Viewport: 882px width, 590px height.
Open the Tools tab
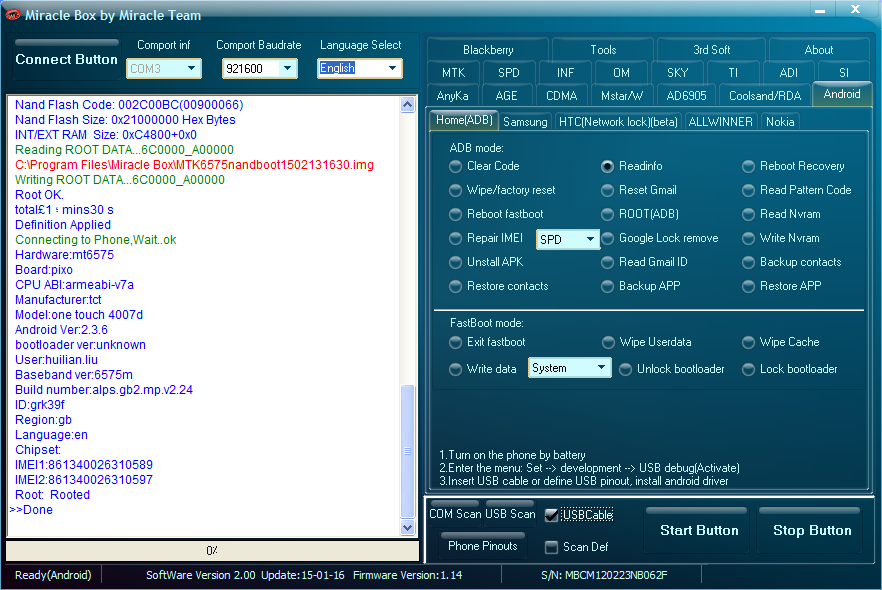click(603, 49)
